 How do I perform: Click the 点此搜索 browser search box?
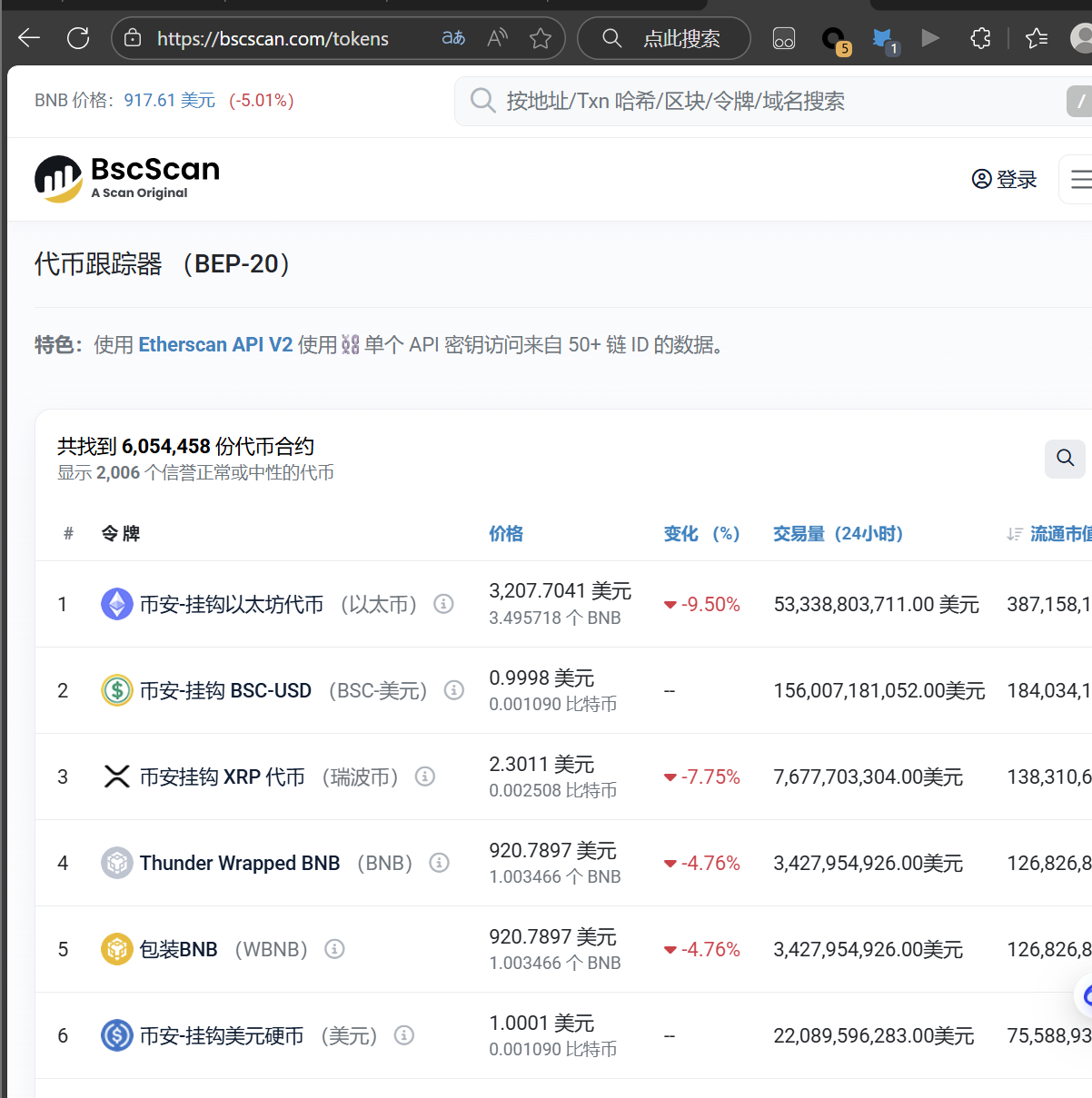pos(664,38)
